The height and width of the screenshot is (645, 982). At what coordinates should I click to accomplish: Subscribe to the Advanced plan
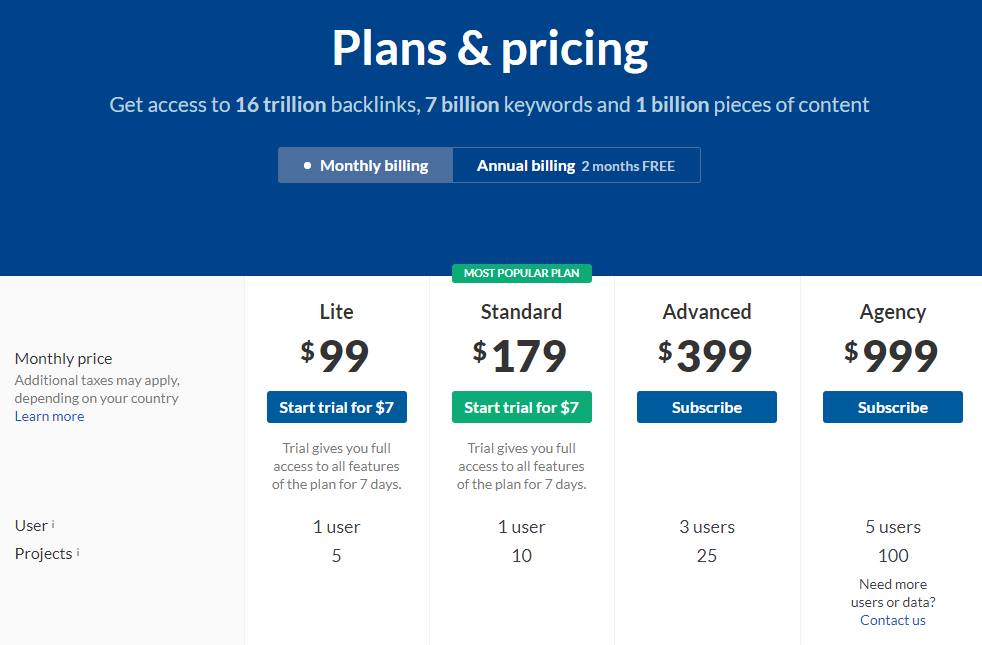707,407
